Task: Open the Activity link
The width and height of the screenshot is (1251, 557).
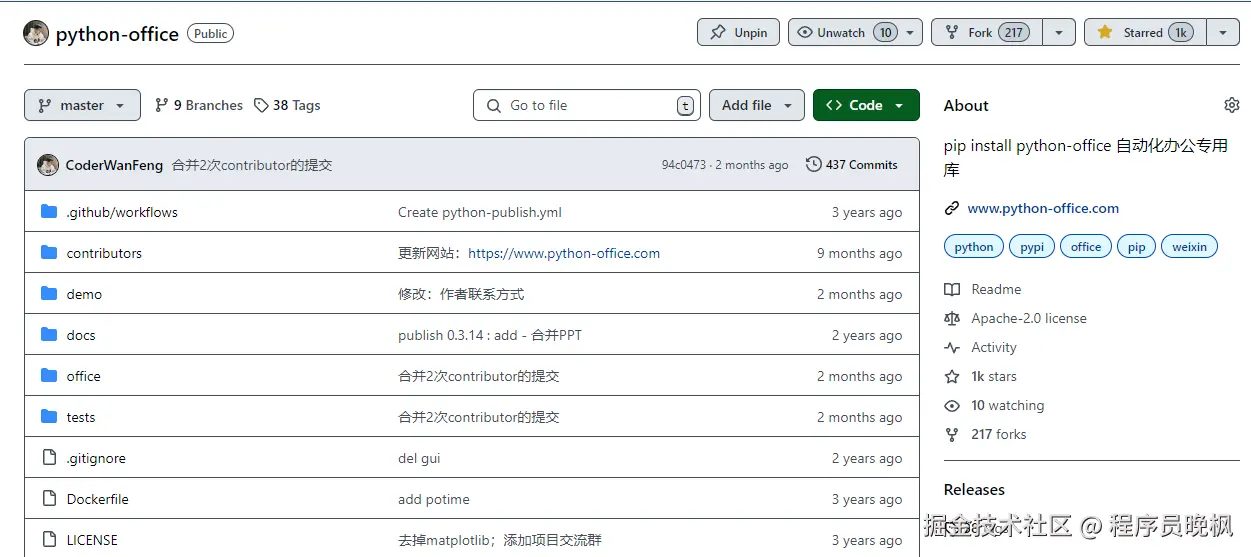Action: [981, 347]
